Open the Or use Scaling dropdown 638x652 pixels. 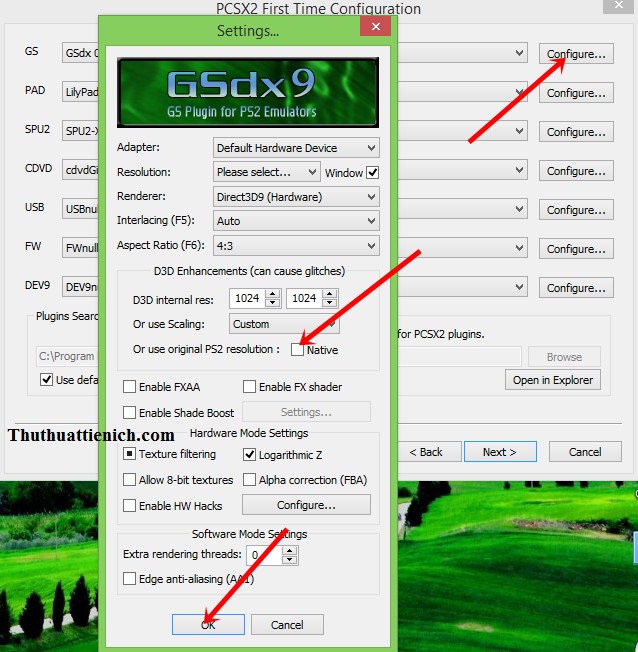(x=284, y=324)
